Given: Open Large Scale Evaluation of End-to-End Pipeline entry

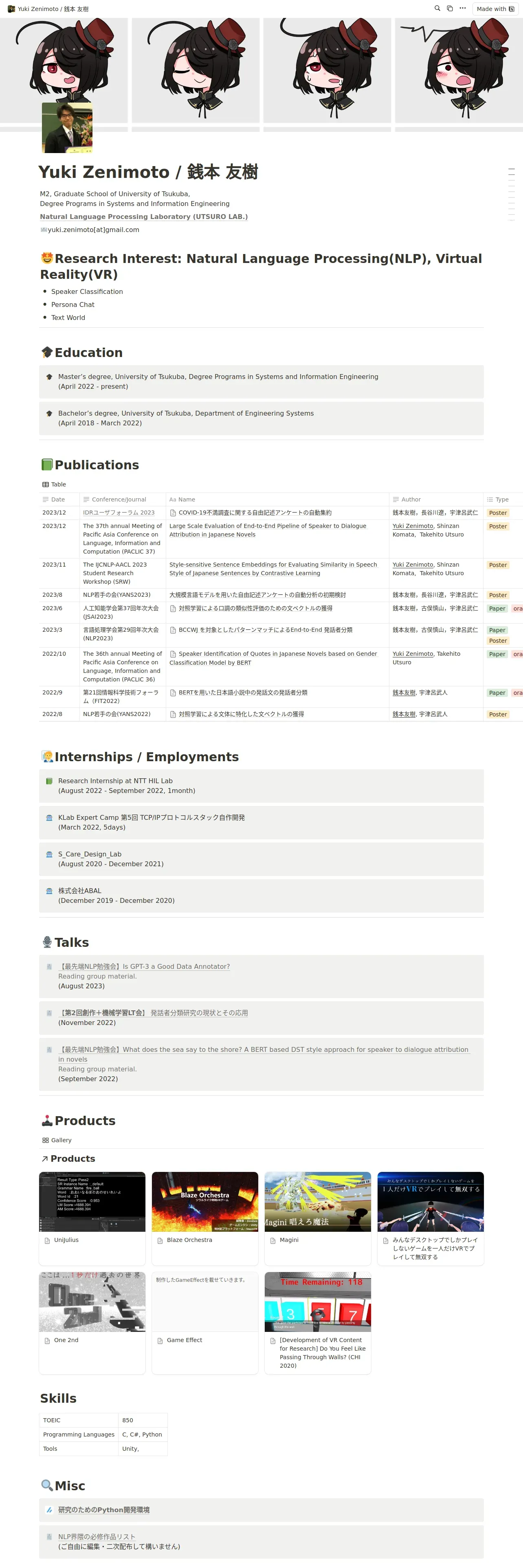Looking at the screenshot, I should click(x=267, y=530).
